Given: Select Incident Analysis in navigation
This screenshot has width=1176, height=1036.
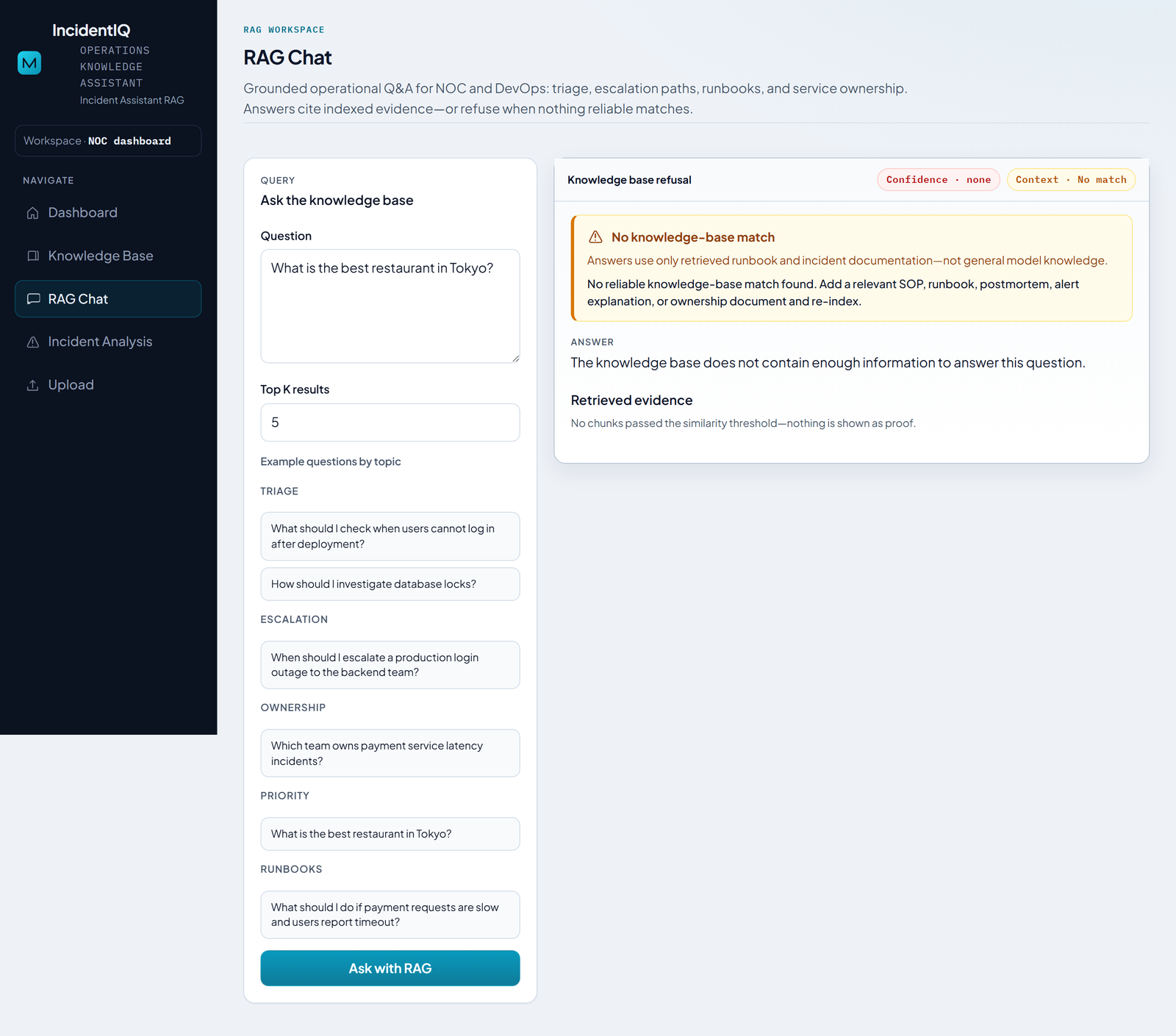Looking at the screenshot, I should pyautogui.click(x=108, y=342).
